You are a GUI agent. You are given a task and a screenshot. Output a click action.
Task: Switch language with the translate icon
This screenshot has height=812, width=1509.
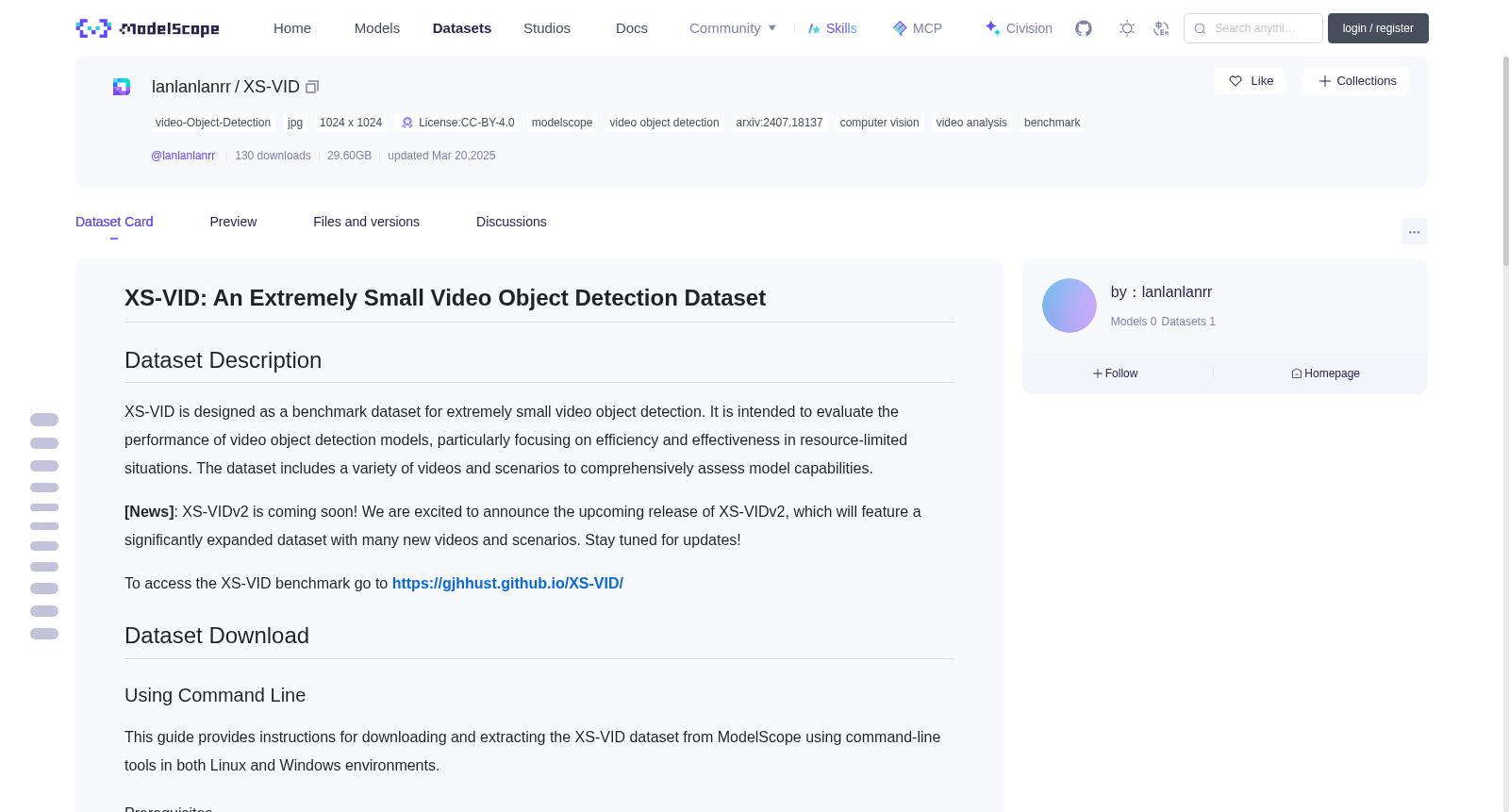(1161, 28)
